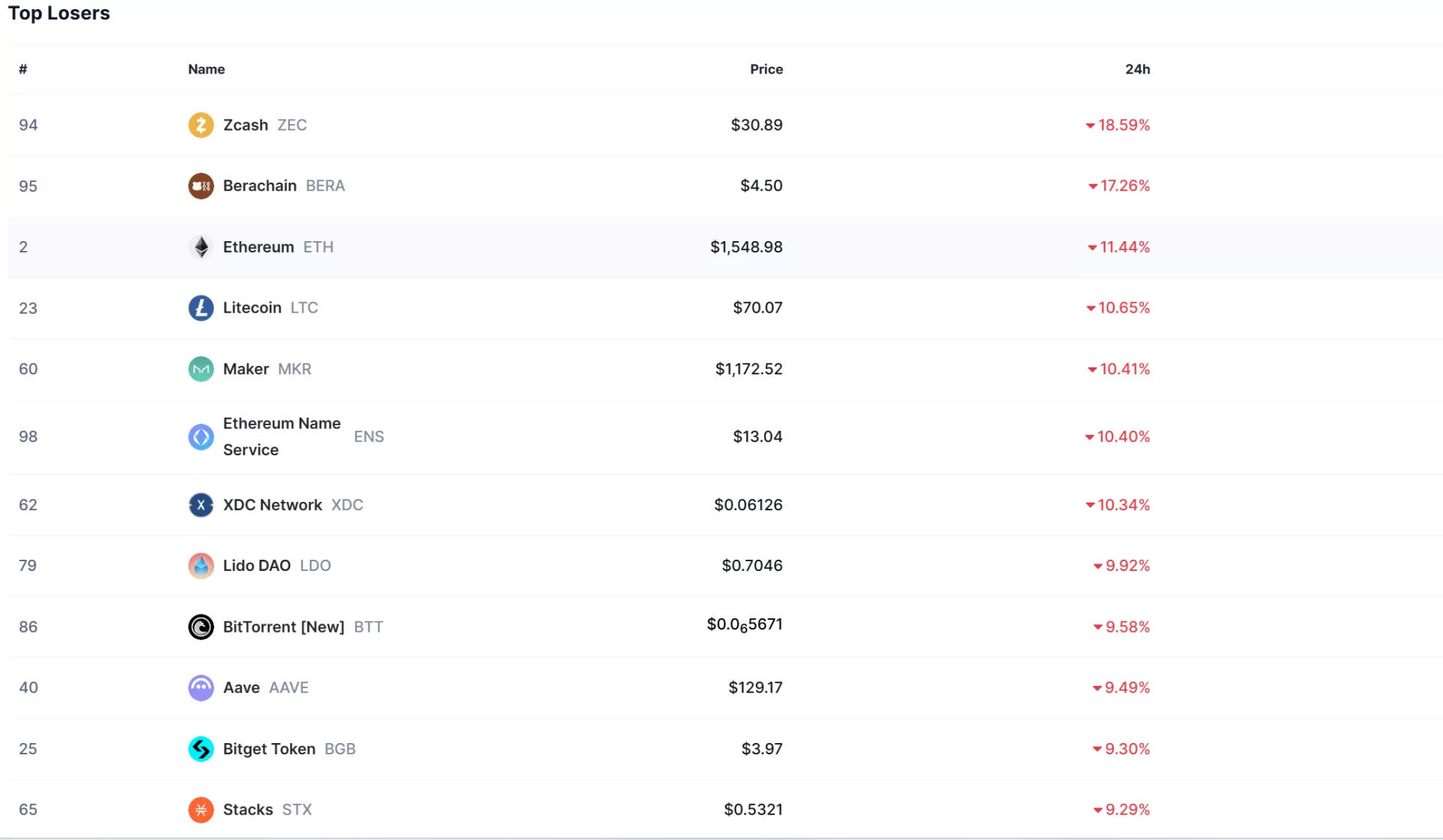Sort table by the 24h column header
The width and height of the screenshot is (1443, 840).
coord(1137,69)
